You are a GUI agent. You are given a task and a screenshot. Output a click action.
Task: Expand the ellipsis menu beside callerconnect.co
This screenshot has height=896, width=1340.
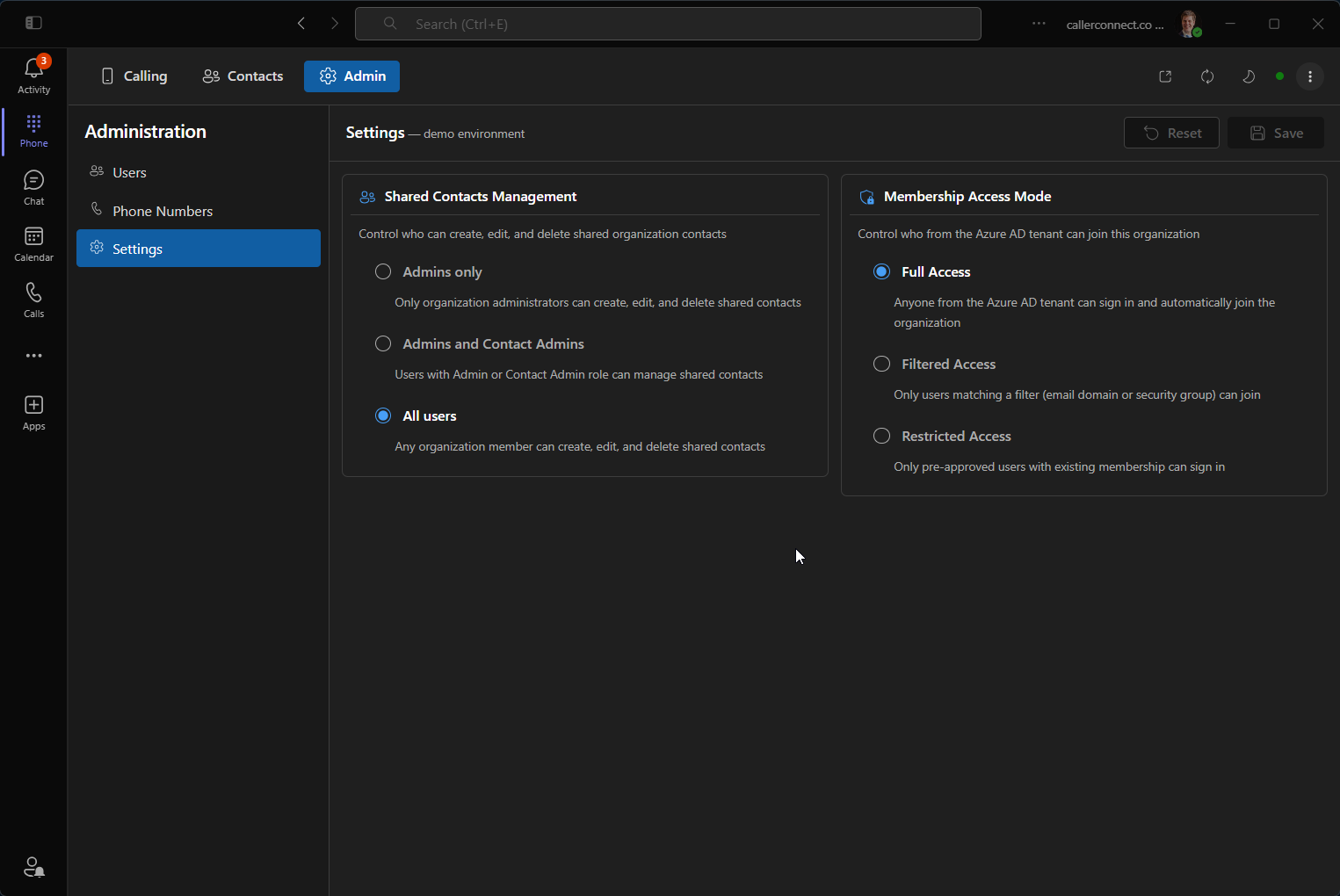1039,24
